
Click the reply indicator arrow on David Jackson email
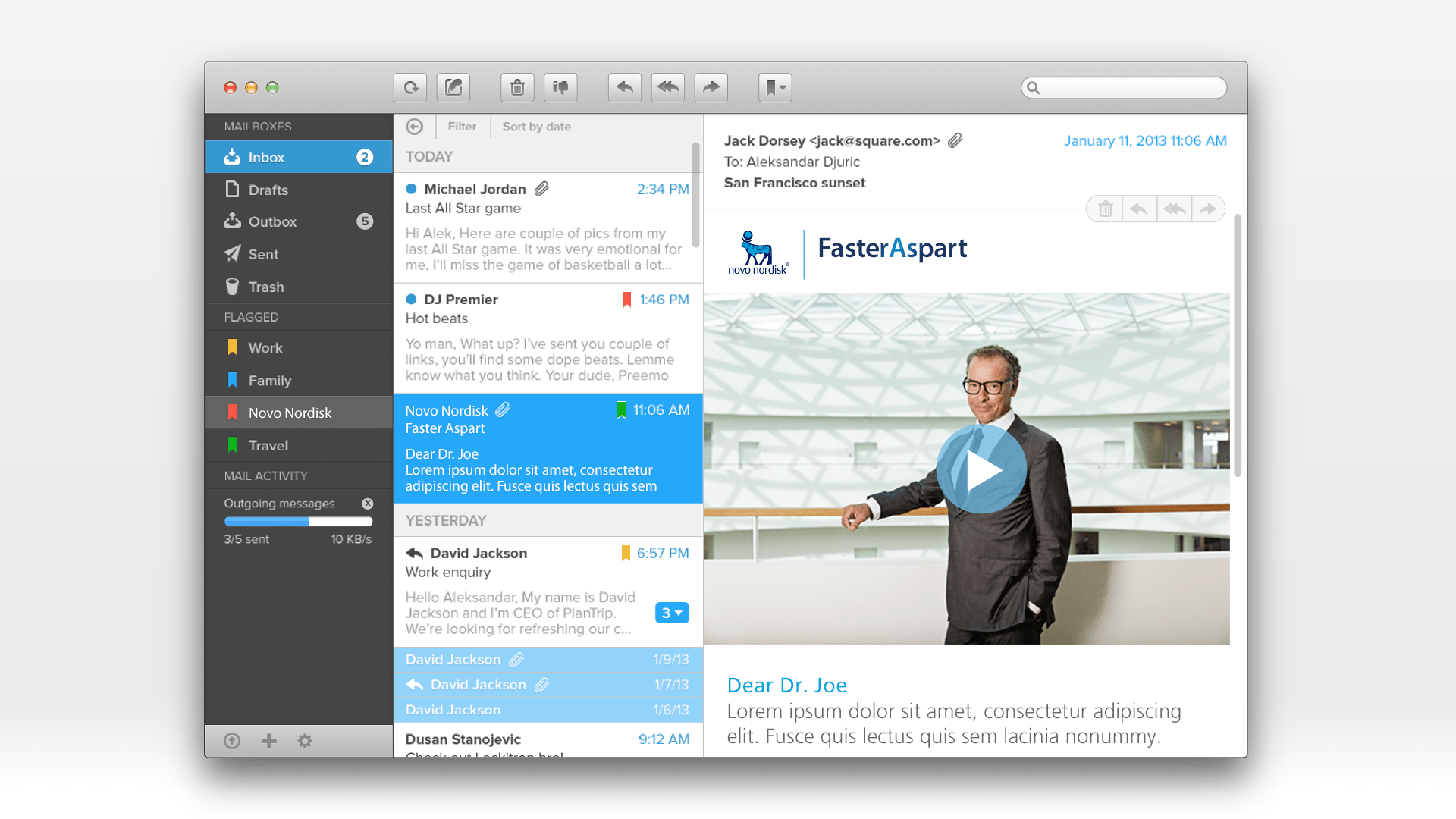coord(414,553)
